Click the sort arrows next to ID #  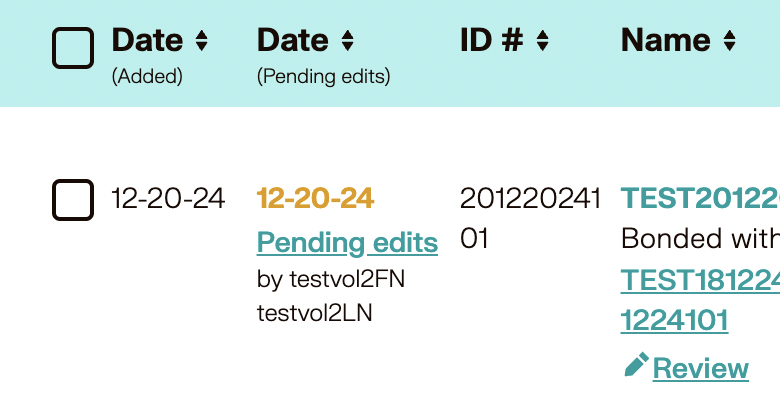(542, 41)
